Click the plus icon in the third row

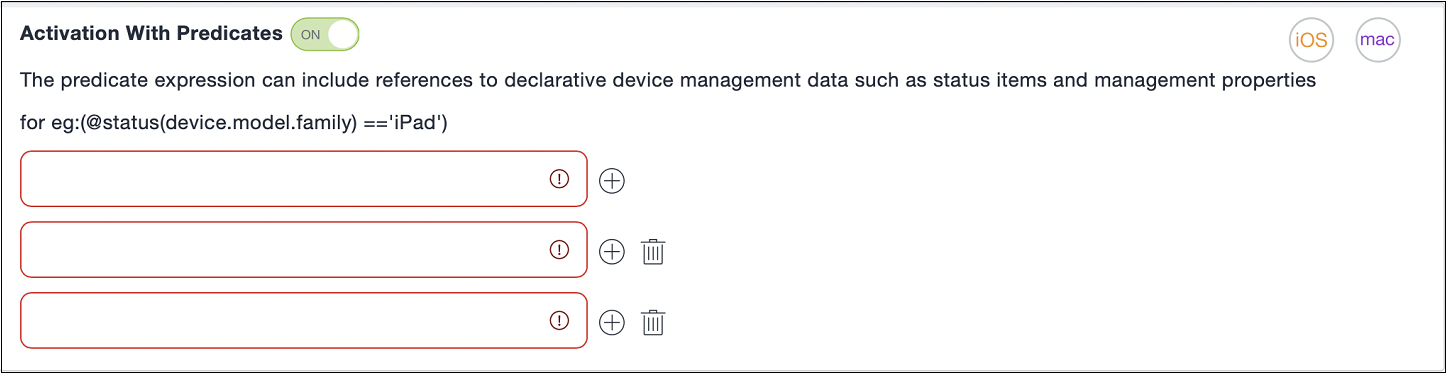click(611, 322)
